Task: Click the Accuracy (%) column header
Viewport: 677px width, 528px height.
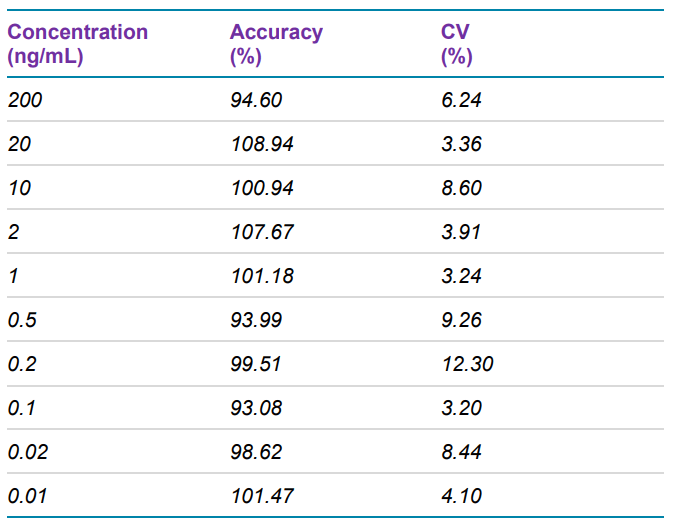Action: tap(276, 44)
